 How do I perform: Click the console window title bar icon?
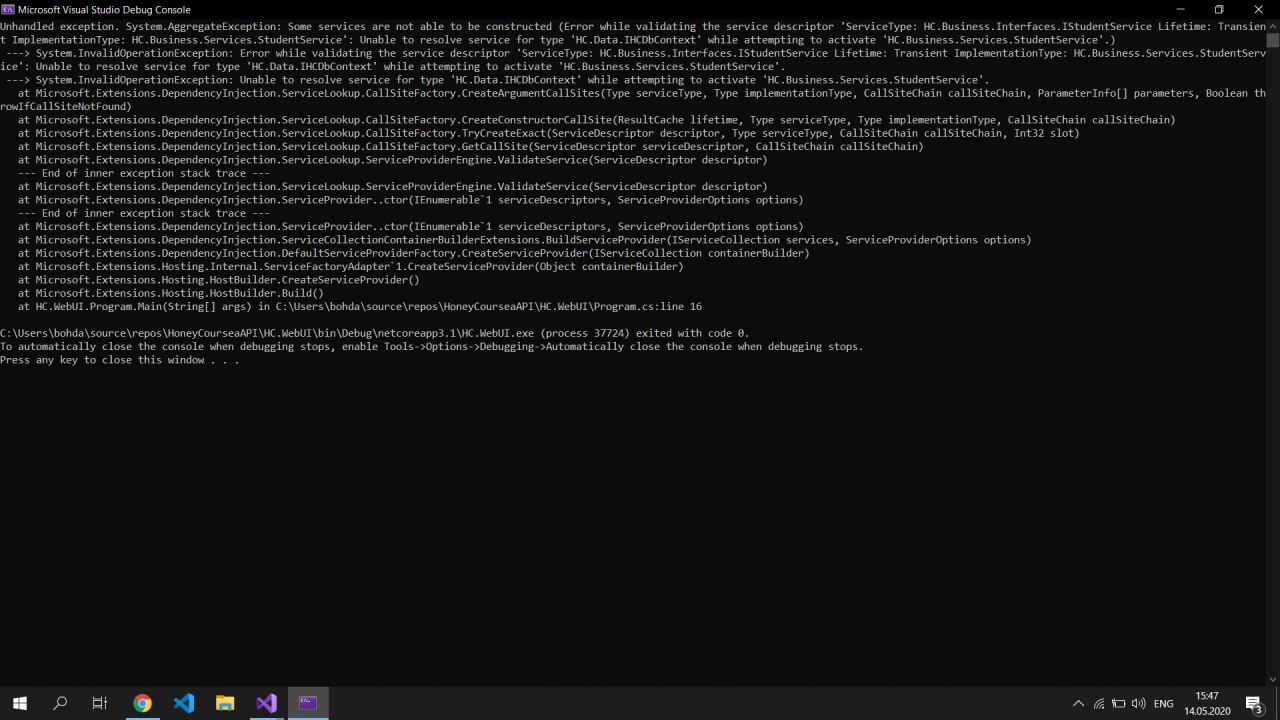click(8, 9)
